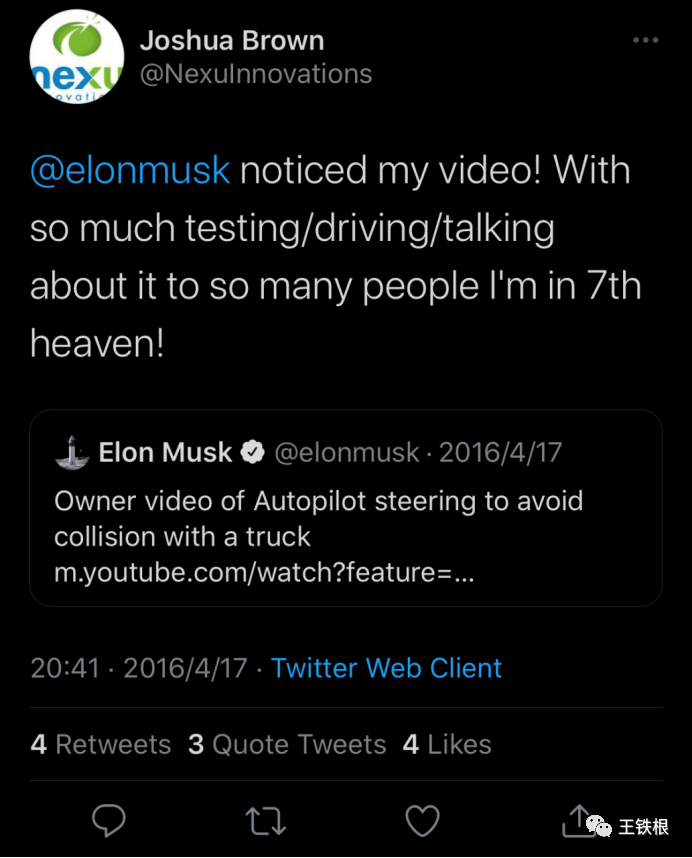Click the Joshua Brown display name
The height and width of the screenshot is (858, 692).
point(232,41)
